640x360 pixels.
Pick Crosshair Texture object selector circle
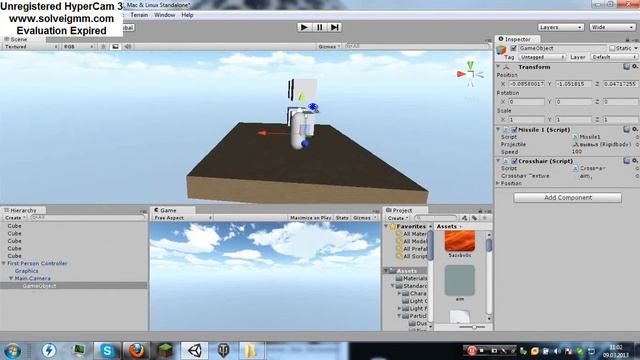[x=637, y=176]
